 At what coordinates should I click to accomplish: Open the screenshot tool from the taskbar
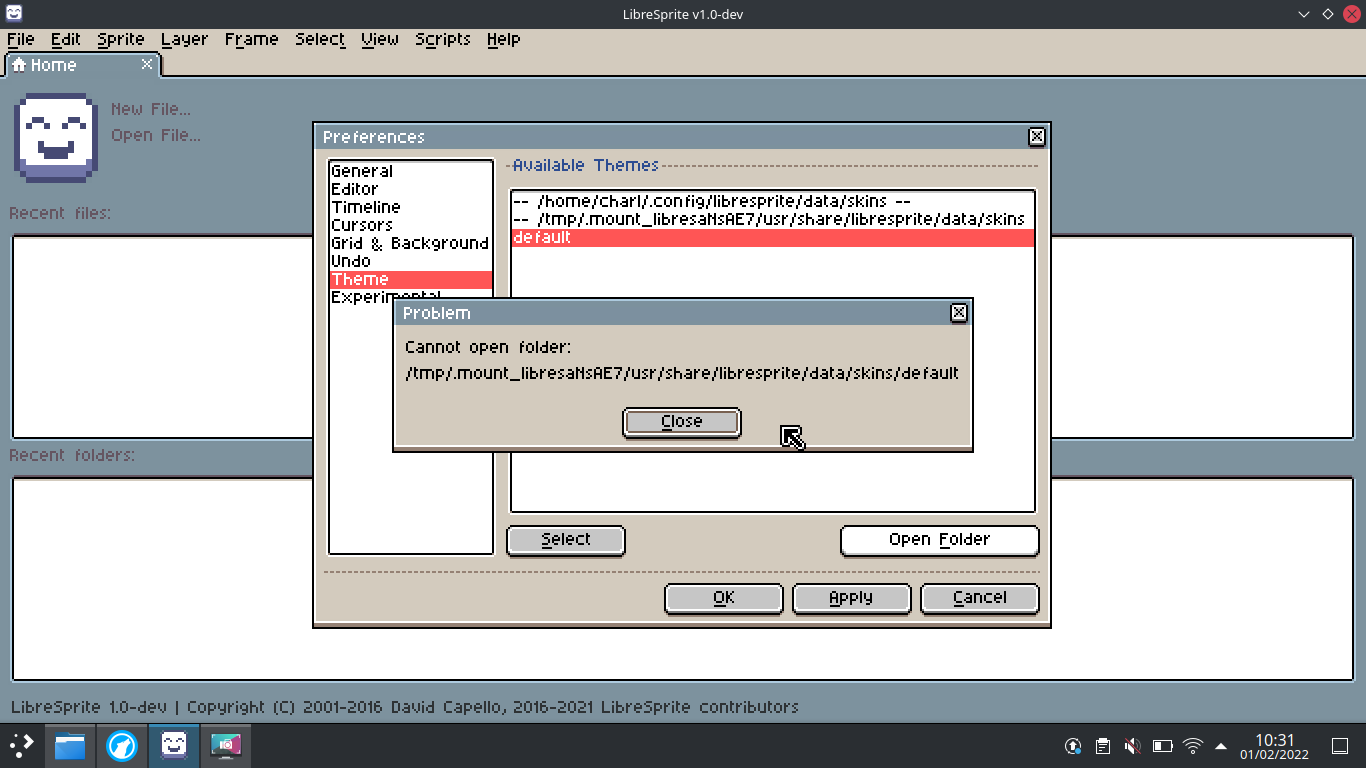tap(226, 745)
